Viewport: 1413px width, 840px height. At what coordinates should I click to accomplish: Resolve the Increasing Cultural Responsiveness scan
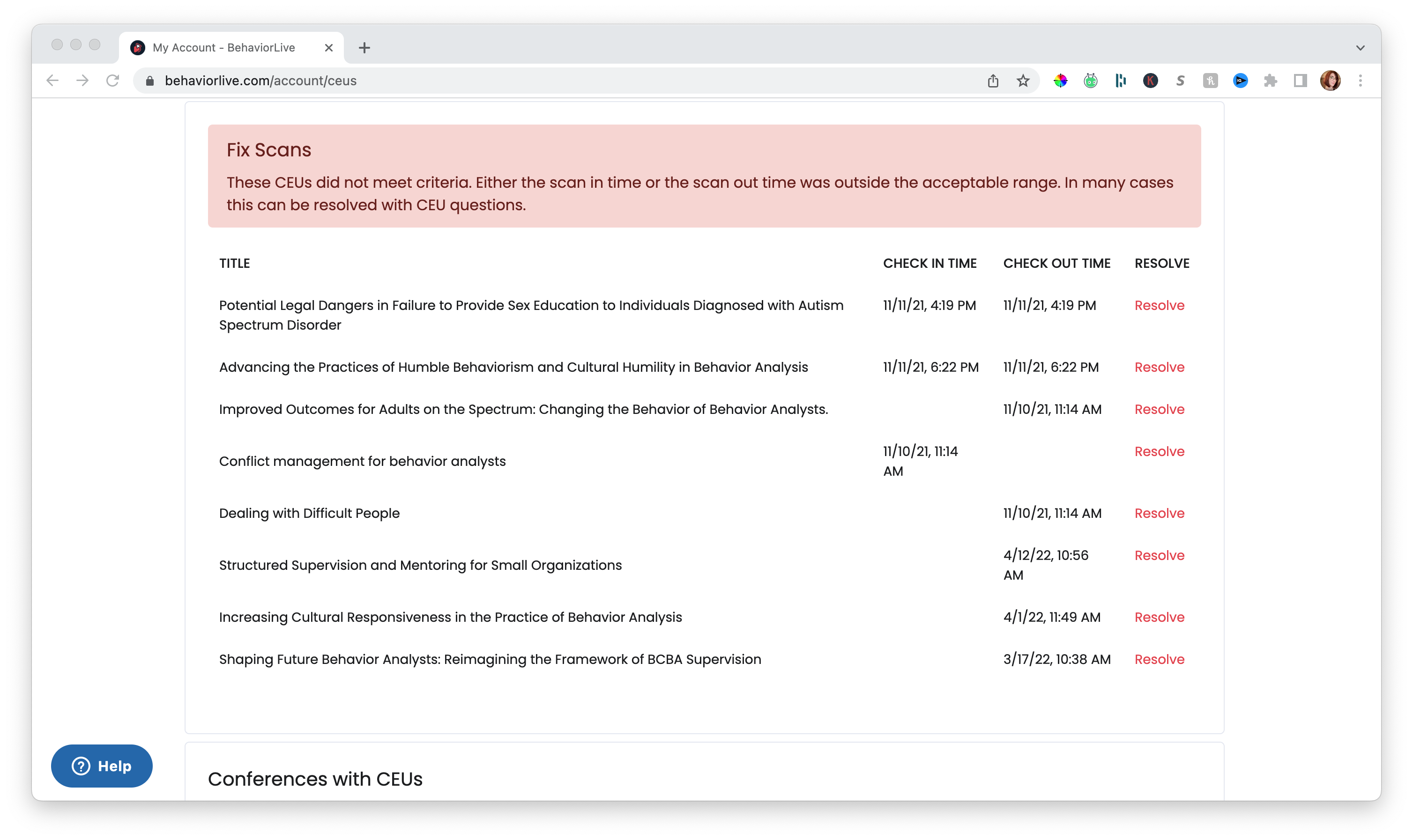1159,616
